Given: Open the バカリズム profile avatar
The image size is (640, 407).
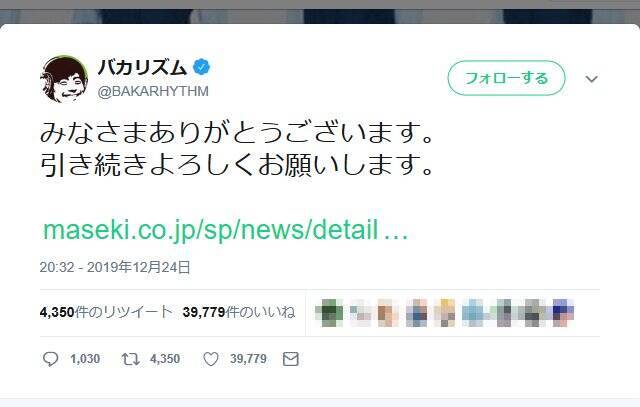Looking at the screenshot, I should [x=64, y=78].
